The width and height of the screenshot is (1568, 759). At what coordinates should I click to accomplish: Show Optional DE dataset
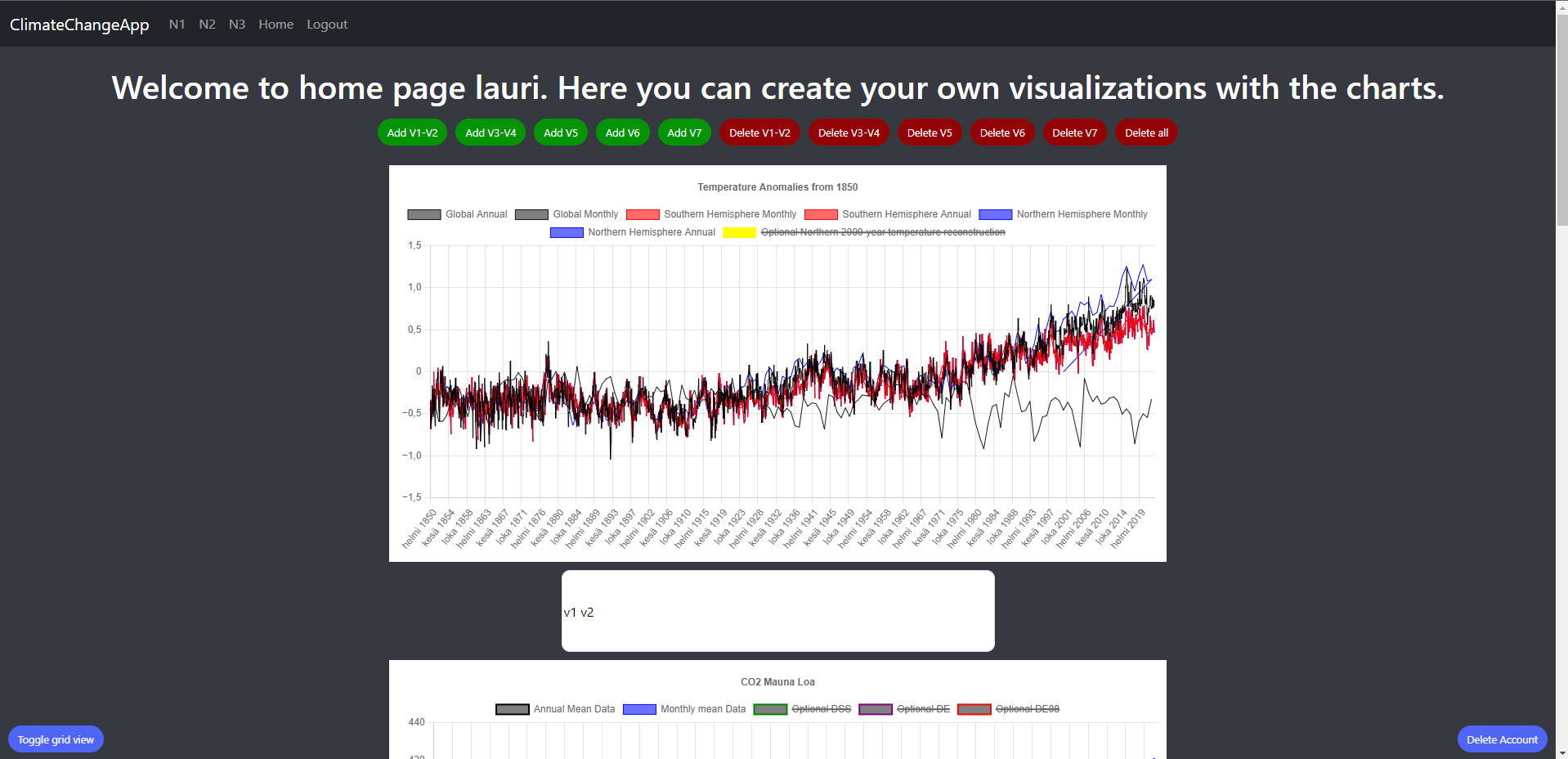[x=904, y=709]
